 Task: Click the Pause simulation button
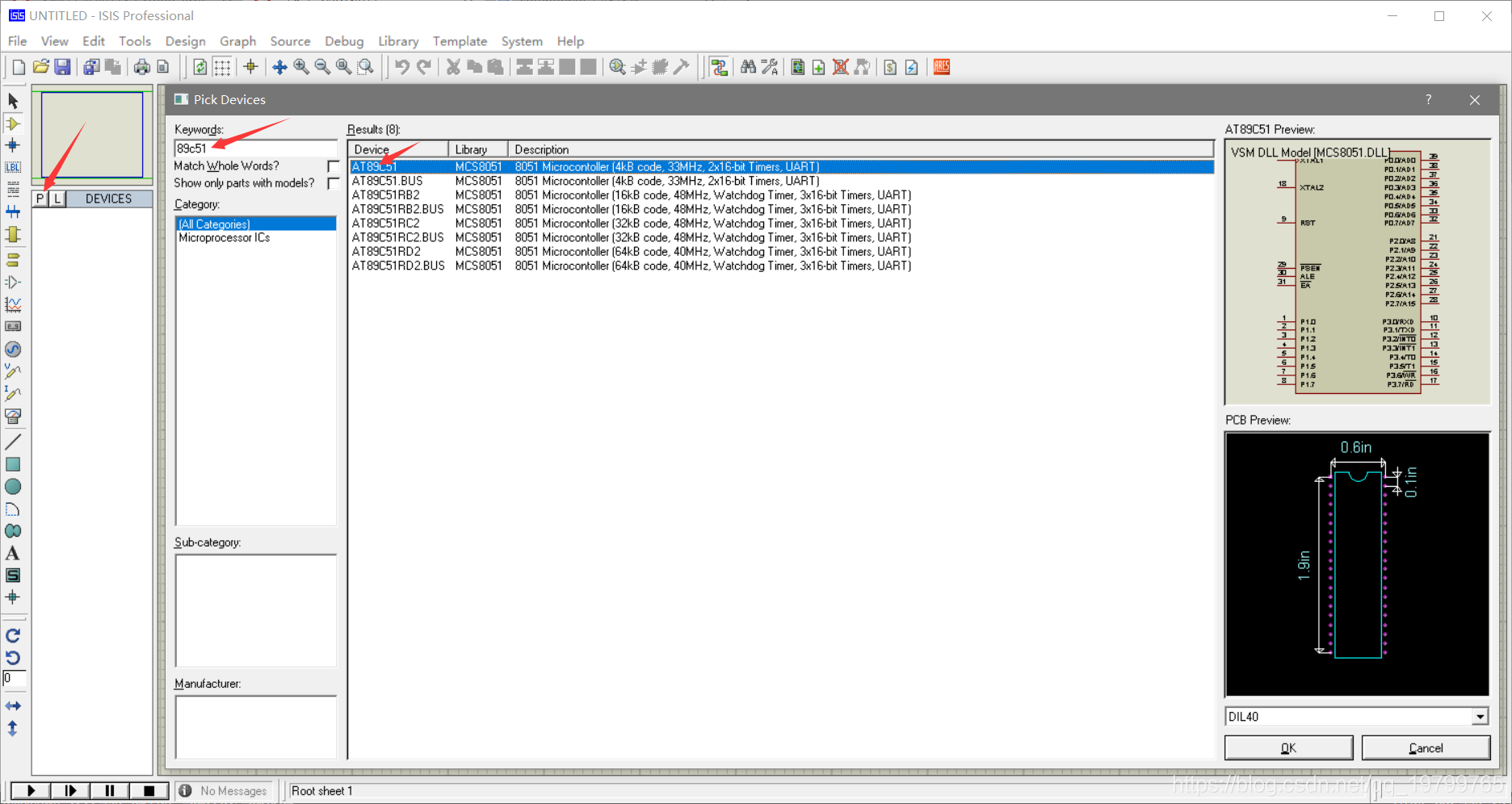pos(110,791)
